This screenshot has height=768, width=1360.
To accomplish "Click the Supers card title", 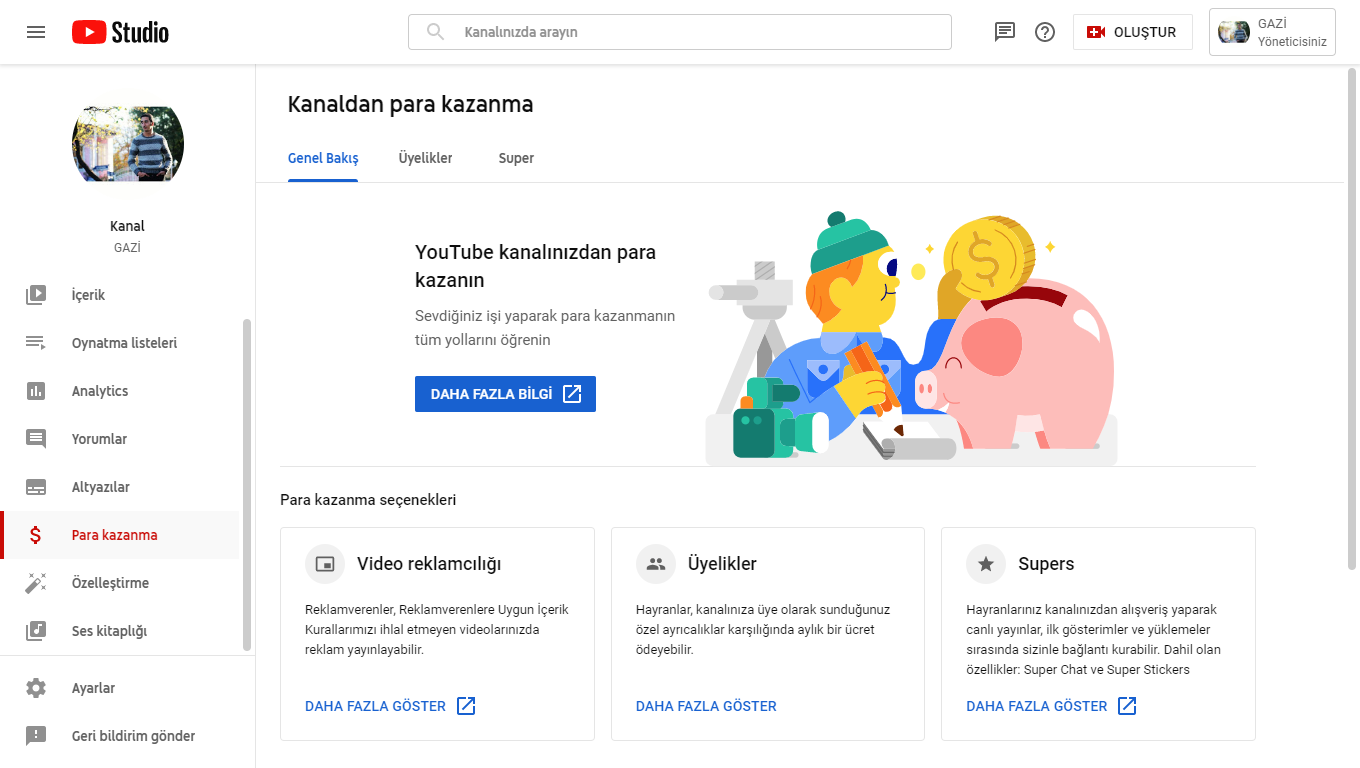I will point(1046,564).
